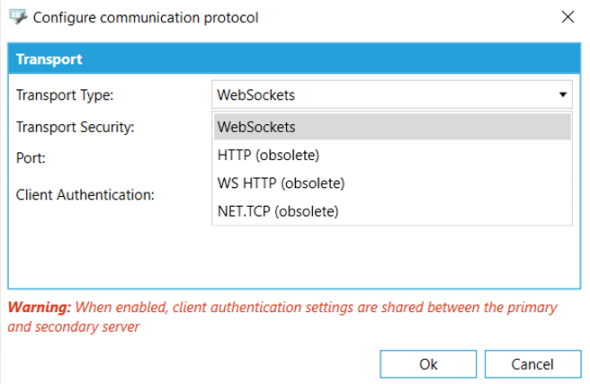Confirm settings with the Ok button

428,364
